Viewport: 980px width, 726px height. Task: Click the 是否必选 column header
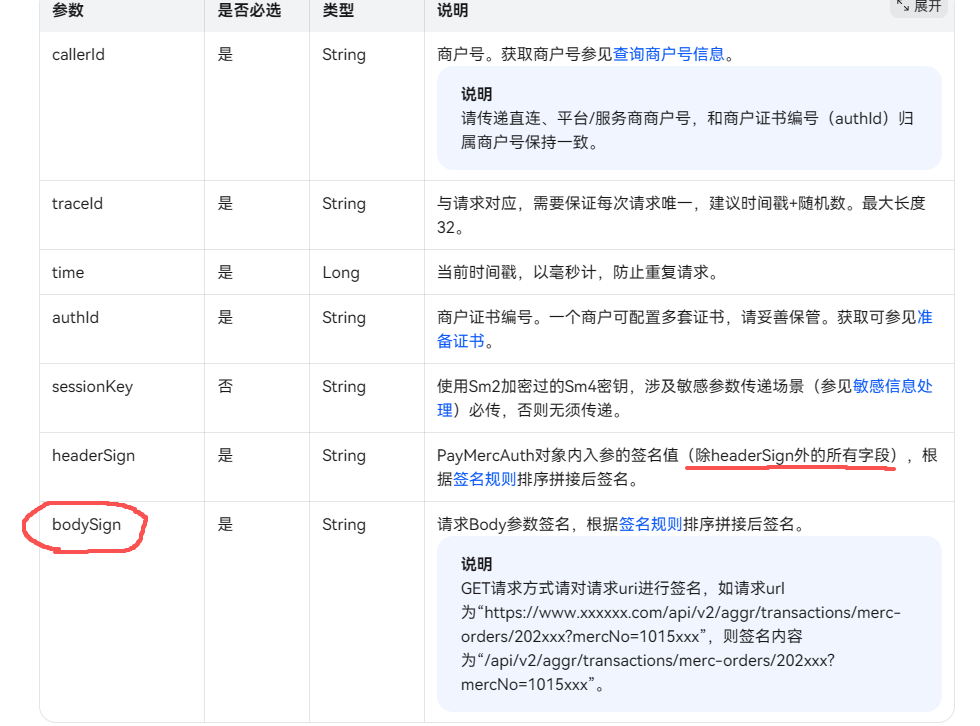coord(249,11)
